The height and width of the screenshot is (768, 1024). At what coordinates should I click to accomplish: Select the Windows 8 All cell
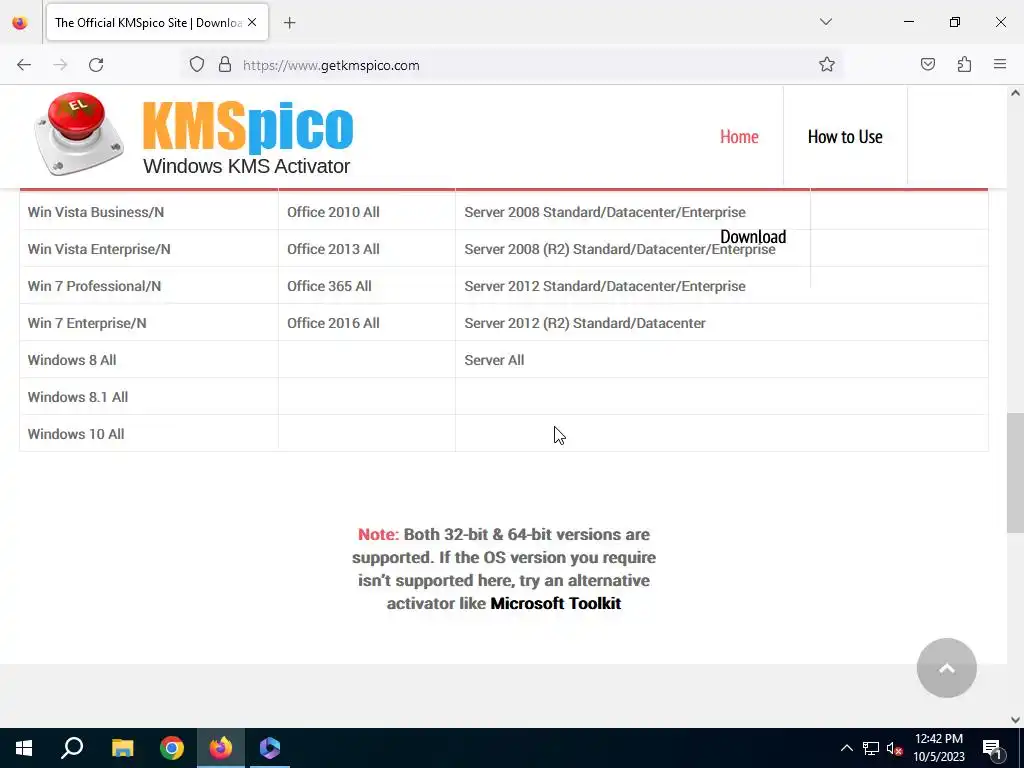(149, 360)
